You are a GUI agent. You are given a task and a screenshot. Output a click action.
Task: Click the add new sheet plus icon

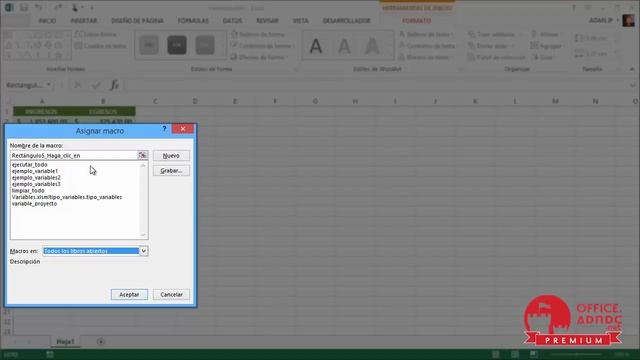[101, 342]
